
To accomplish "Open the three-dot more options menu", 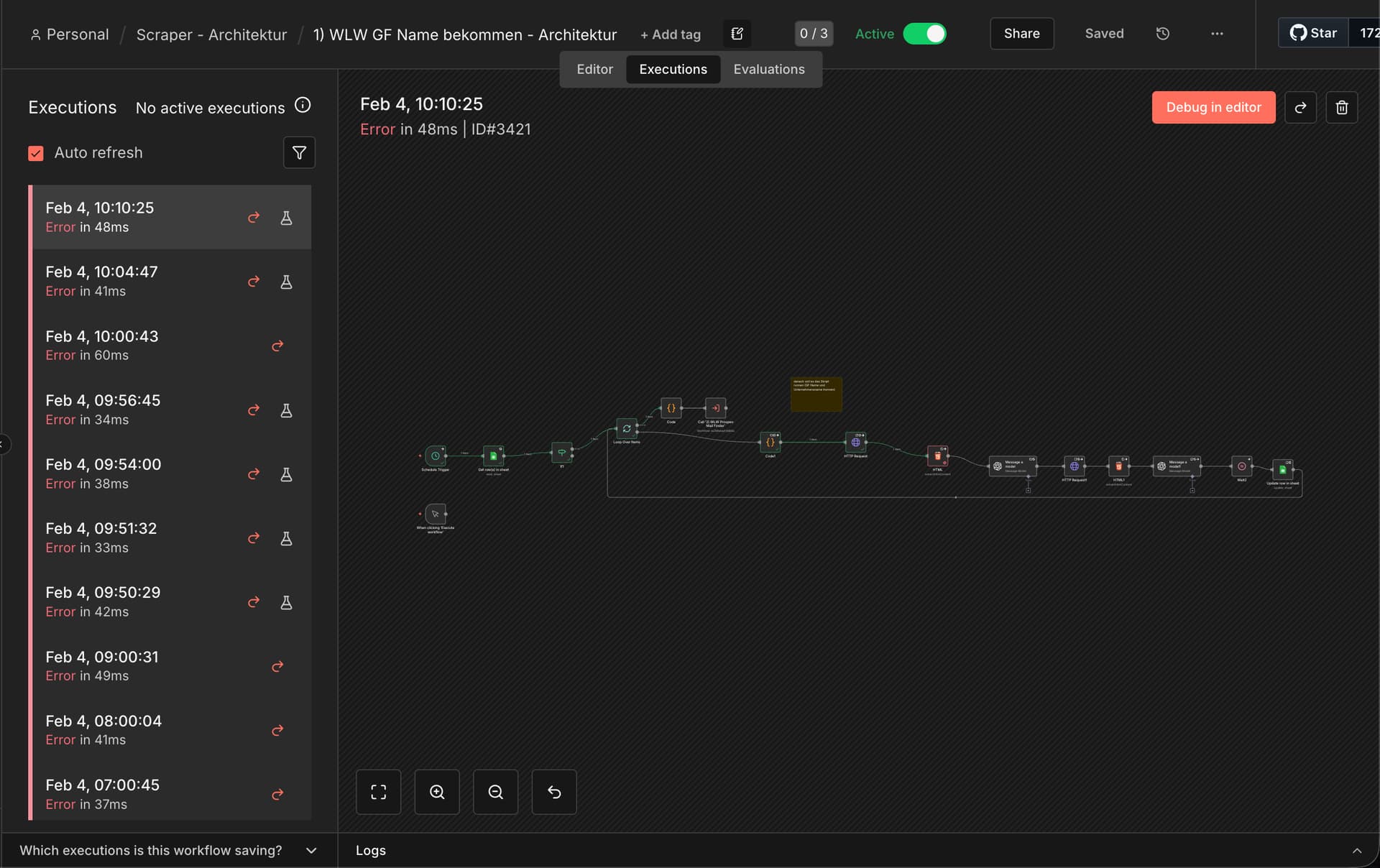I will [1217, 34].
